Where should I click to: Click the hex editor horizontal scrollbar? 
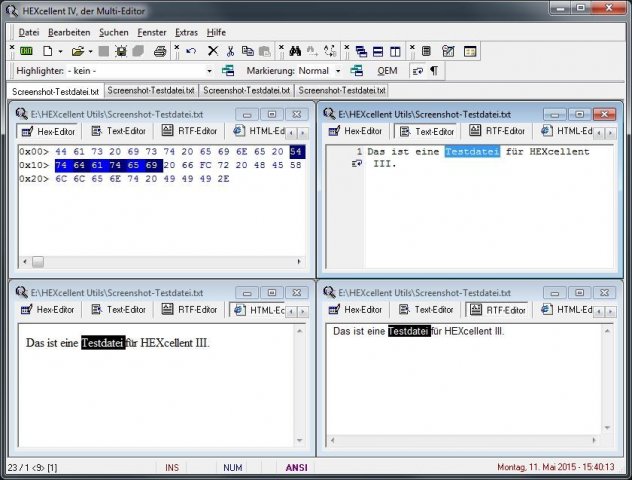160,262
